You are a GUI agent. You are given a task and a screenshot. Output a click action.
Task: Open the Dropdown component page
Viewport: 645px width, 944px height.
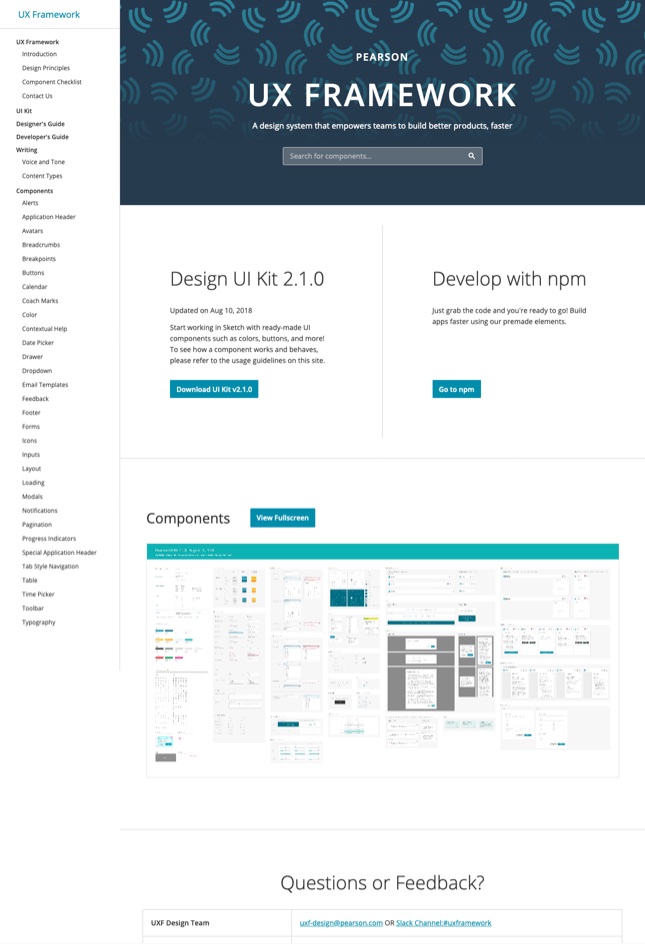37,371
